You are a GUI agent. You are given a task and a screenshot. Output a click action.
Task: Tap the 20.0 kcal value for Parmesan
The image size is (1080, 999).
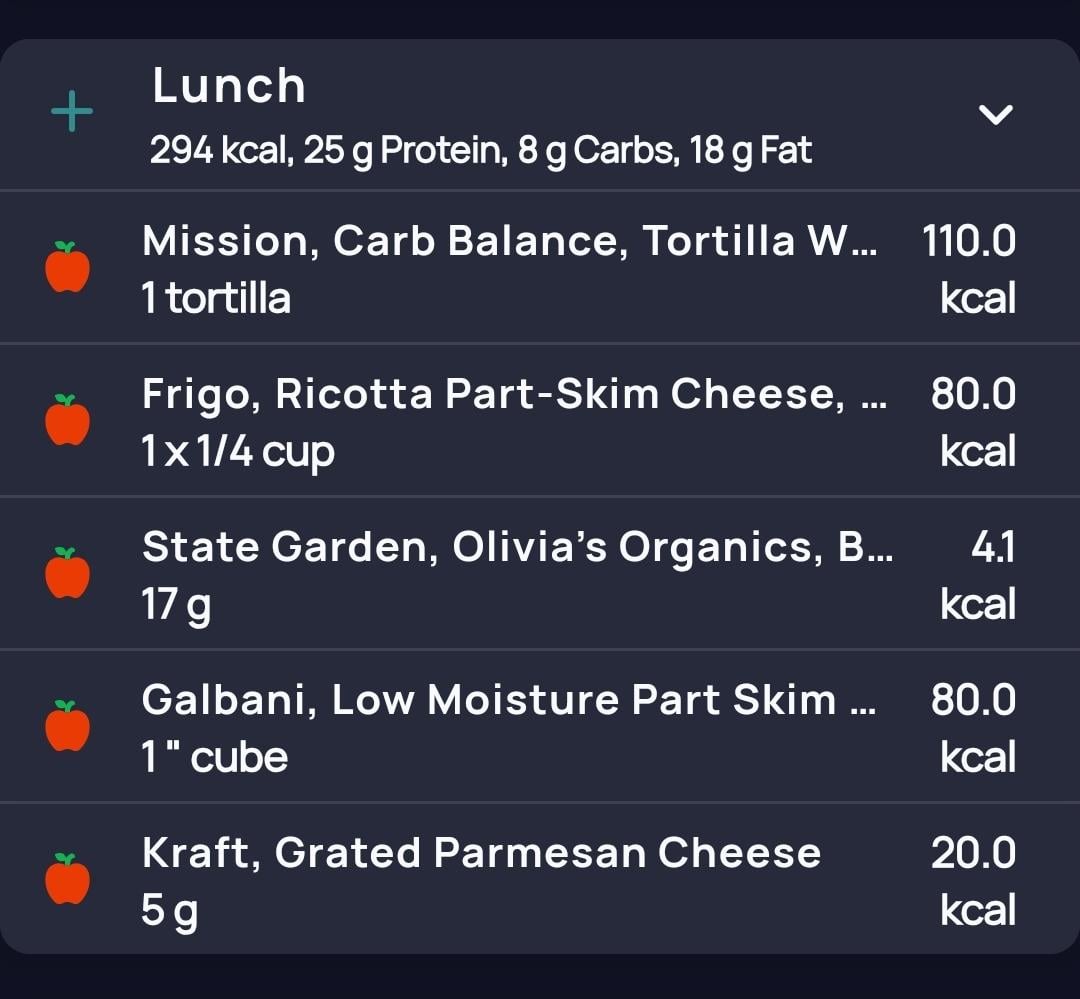[x=973, y=880]
